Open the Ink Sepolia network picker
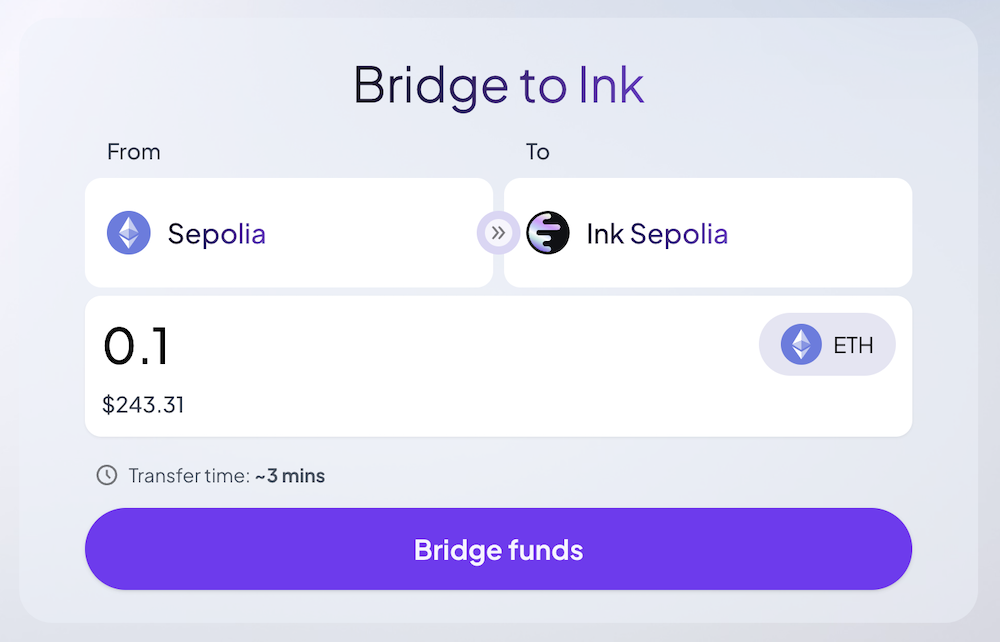The width and height of the screenshot is (1000, 642). pyautogui.click(x=708, y=232)
